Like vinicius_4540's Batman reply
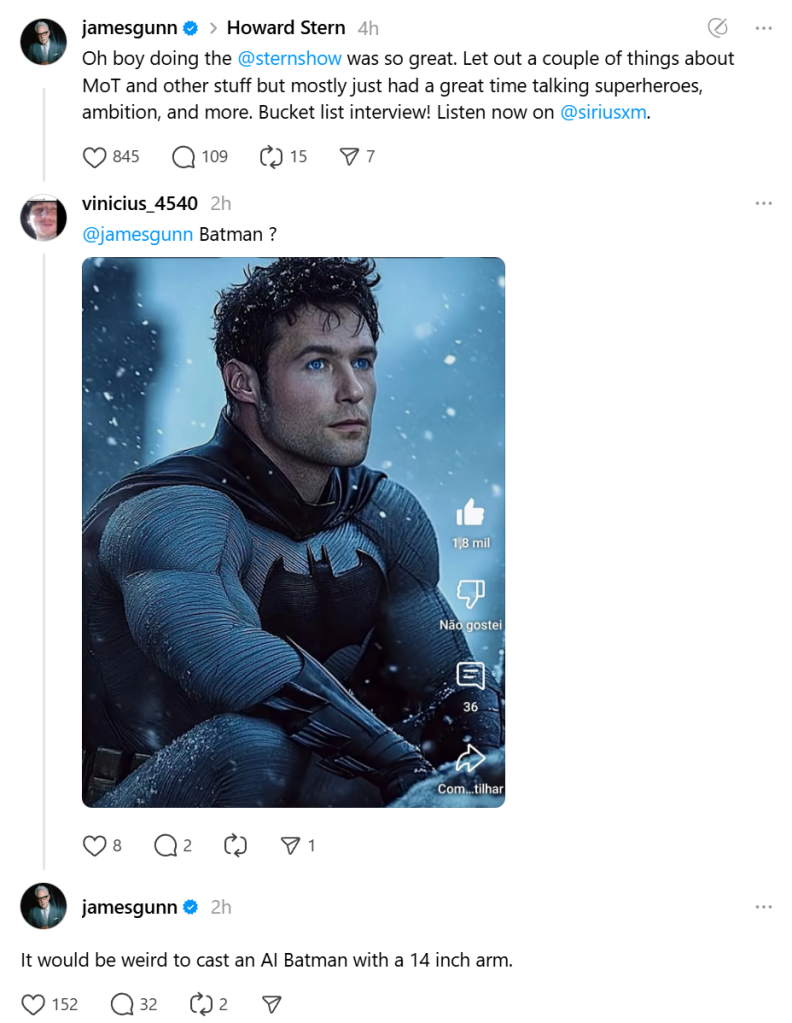792x1023 pixels. point(94,846)
